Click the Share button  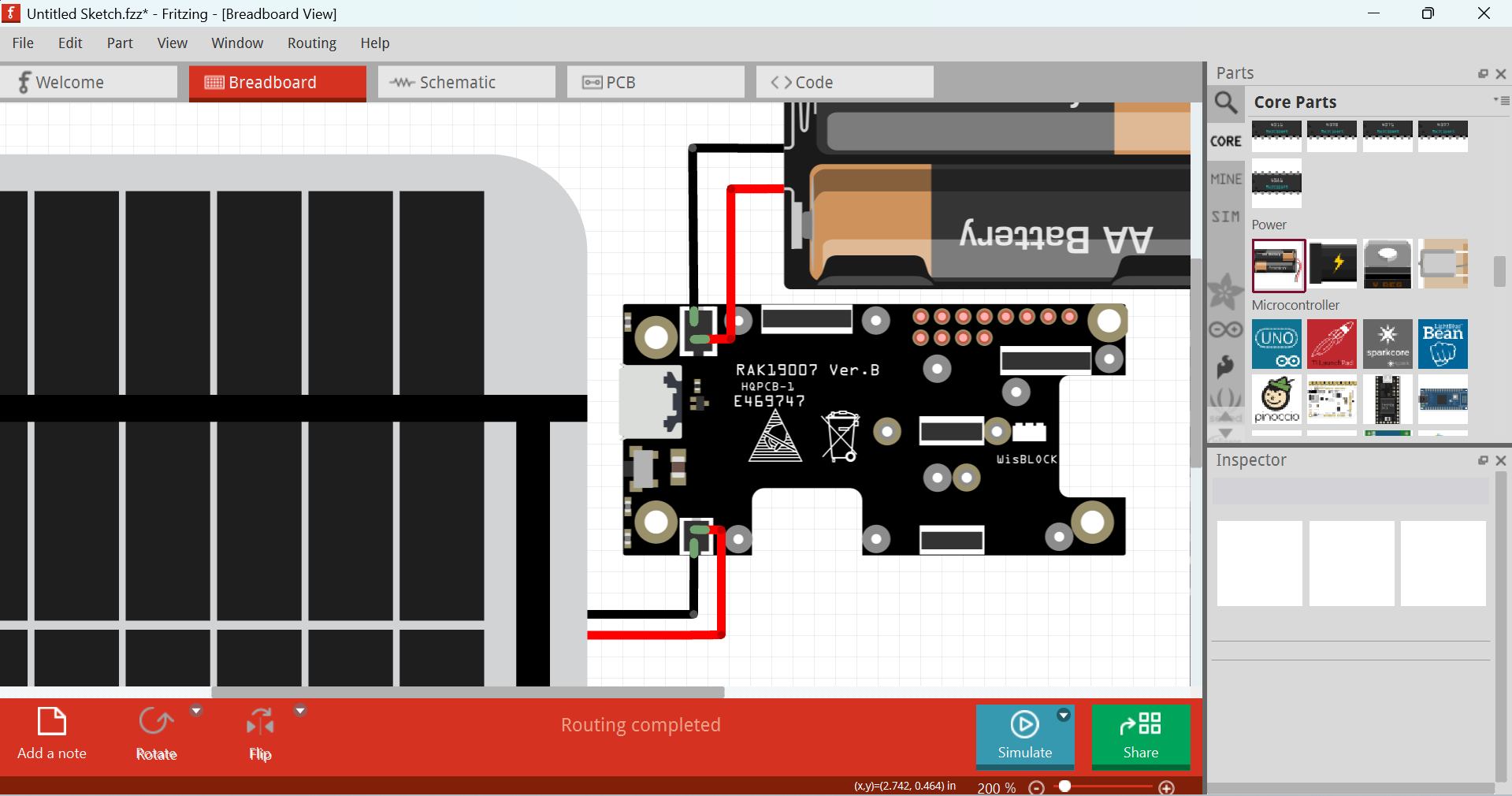tap(1140, 736)
